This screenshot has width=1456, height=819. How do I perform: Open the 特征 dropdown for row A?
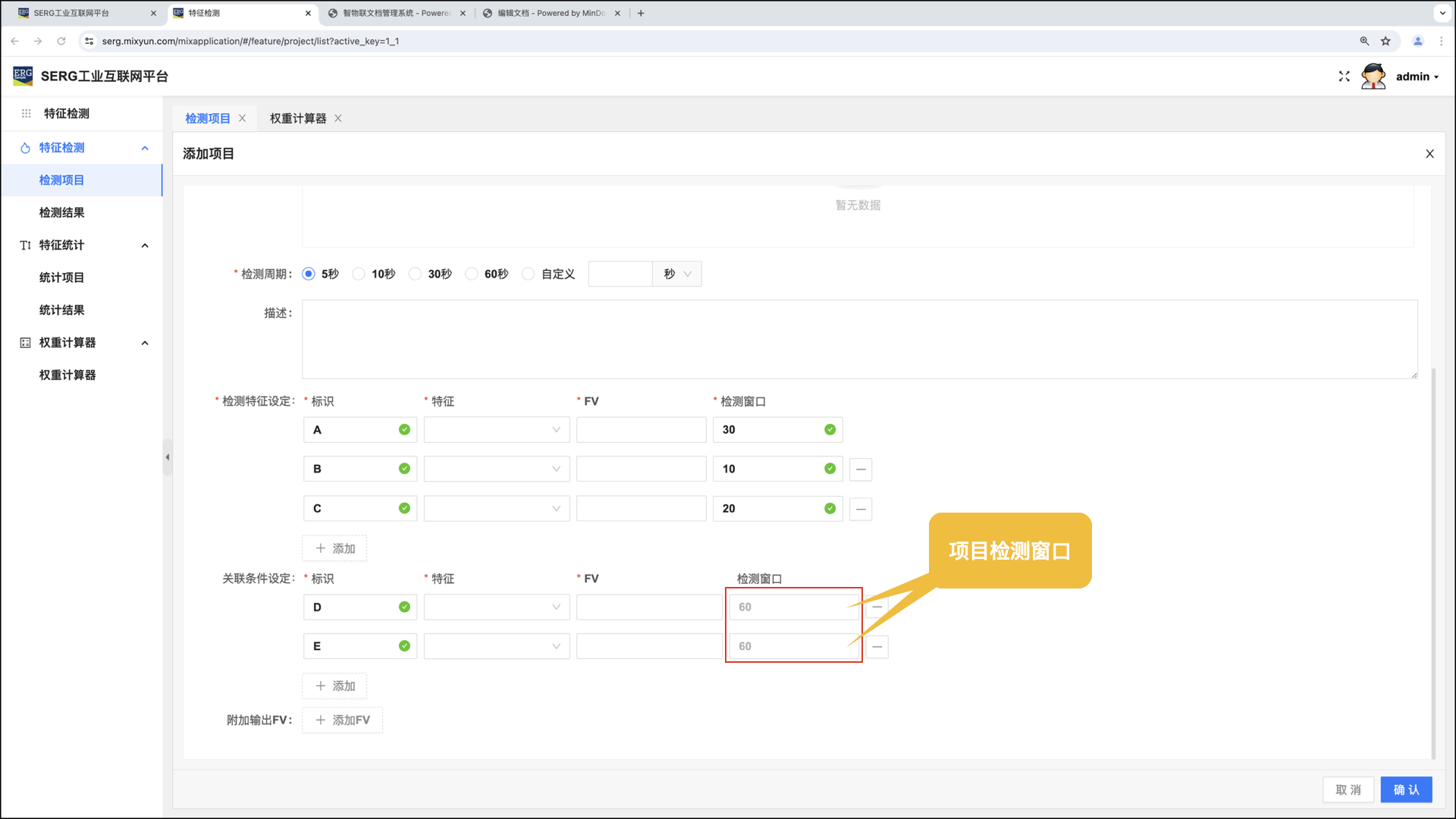tap(497, 430)
